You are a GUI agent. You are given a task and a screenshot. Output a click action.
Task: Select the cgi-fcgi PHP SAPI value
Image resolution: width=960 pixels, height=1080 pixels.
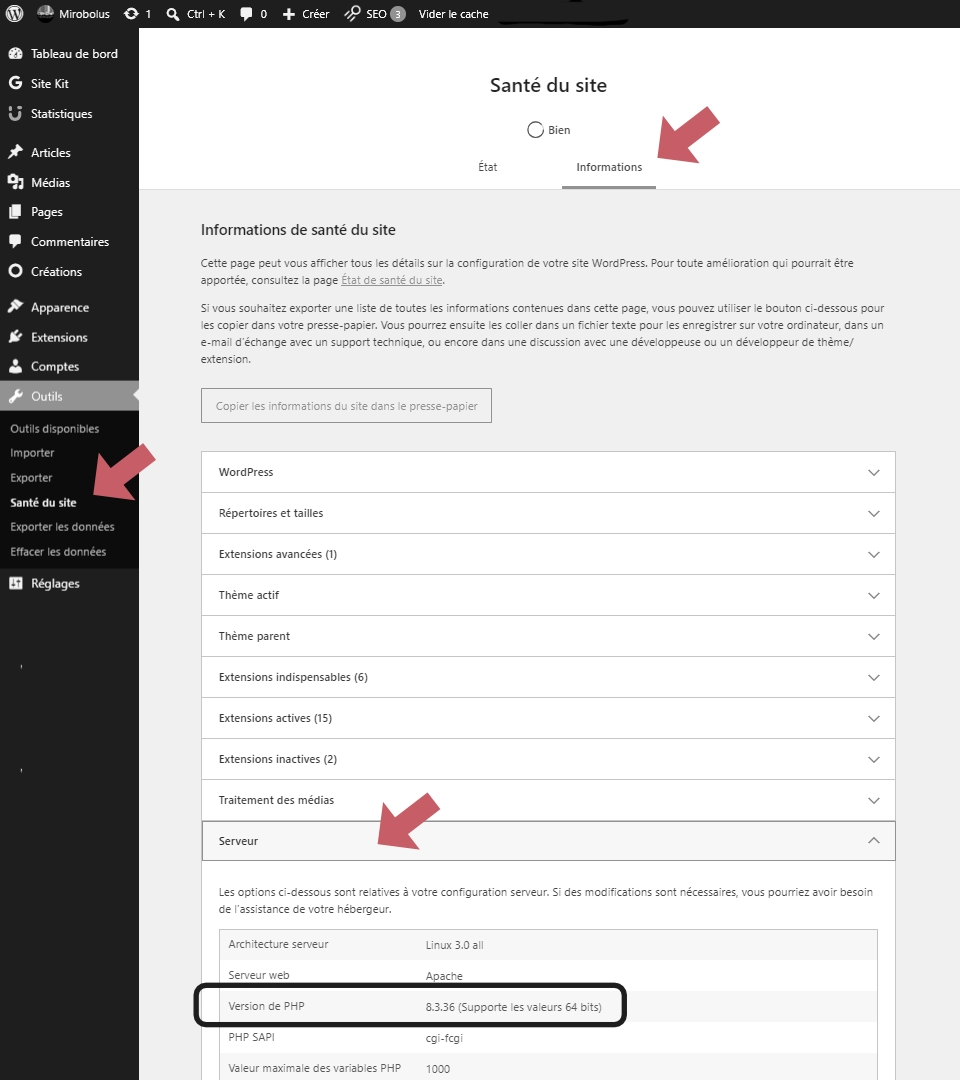coord(444,1038)
